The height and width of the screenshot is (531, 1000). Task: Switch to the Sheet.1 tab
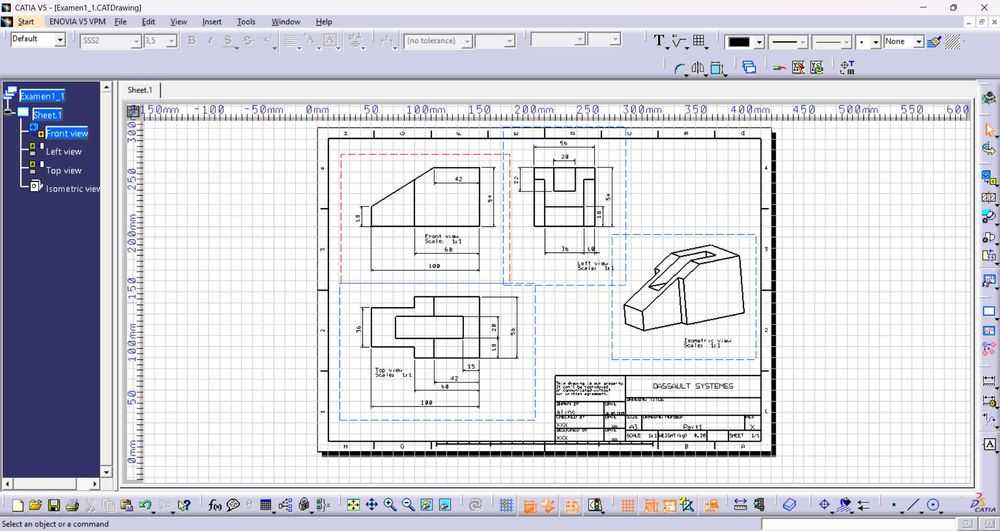tap(140, 90)
